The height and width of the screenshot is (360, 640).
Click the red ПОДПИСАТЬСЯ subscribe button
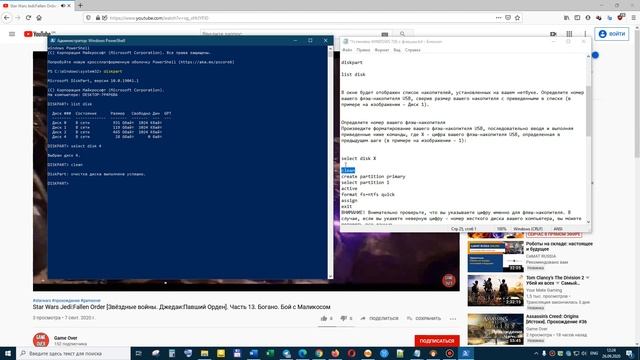tap(437, 340)
